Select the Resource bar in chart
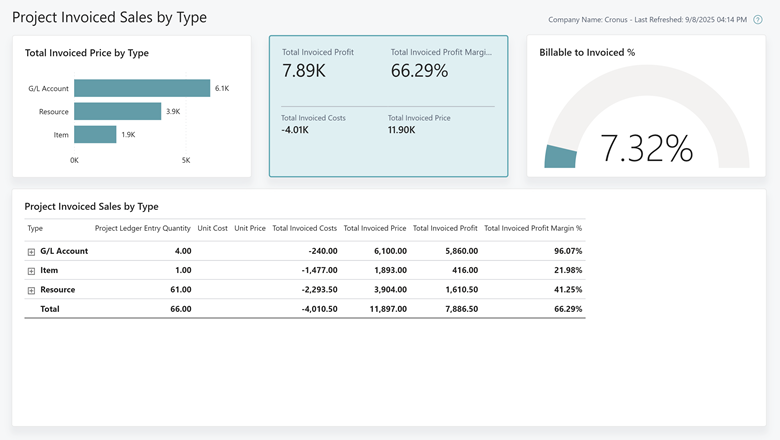 (x=117, y=111)
